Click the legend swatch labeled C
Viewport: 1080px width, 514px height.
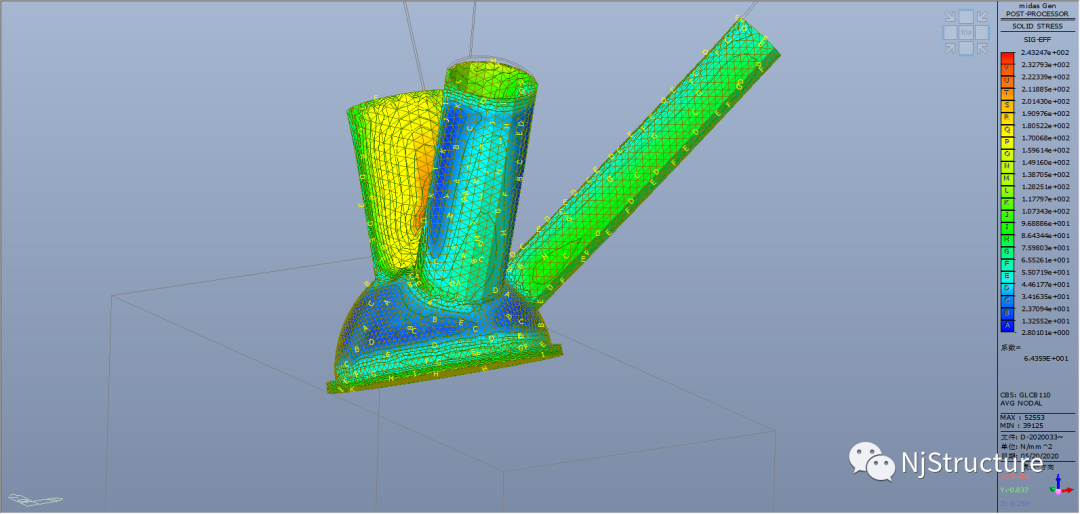[1007, 300]
